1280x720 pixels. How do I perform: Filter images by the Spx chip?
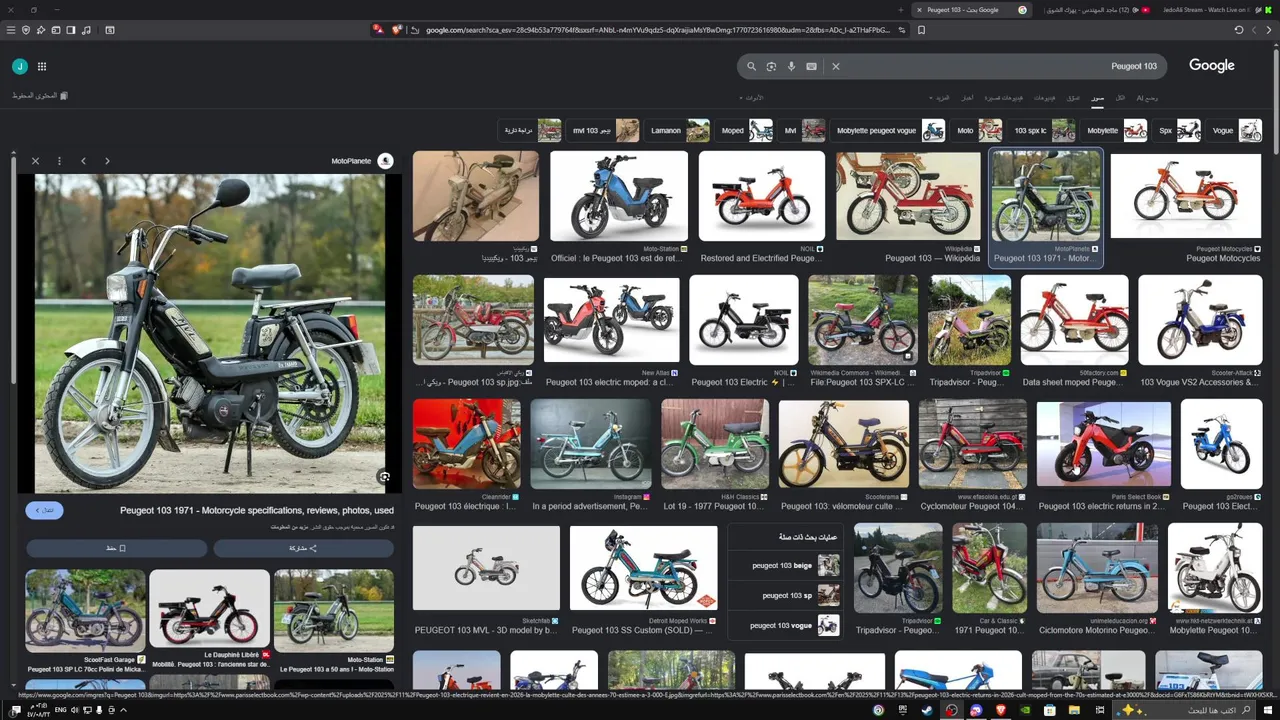point(1179,130)
